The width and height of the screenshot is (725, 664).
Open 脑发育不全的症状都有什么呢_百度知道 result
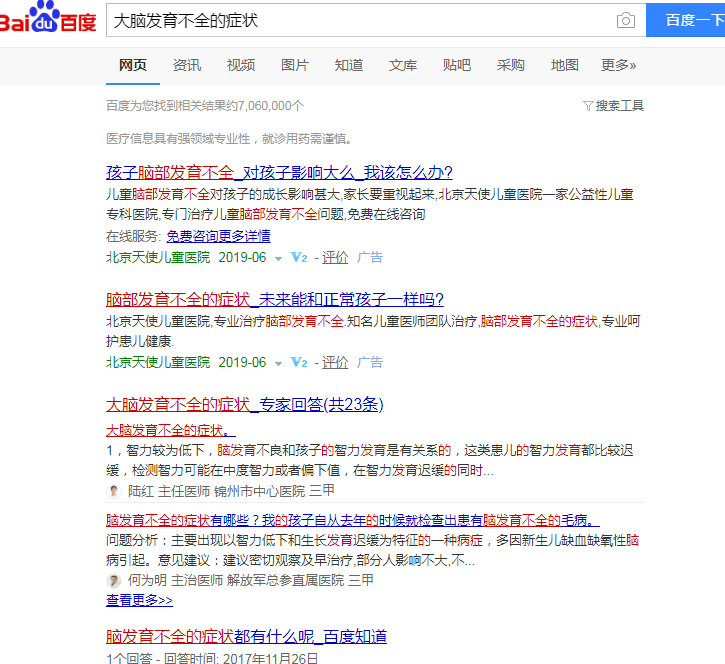246,637
